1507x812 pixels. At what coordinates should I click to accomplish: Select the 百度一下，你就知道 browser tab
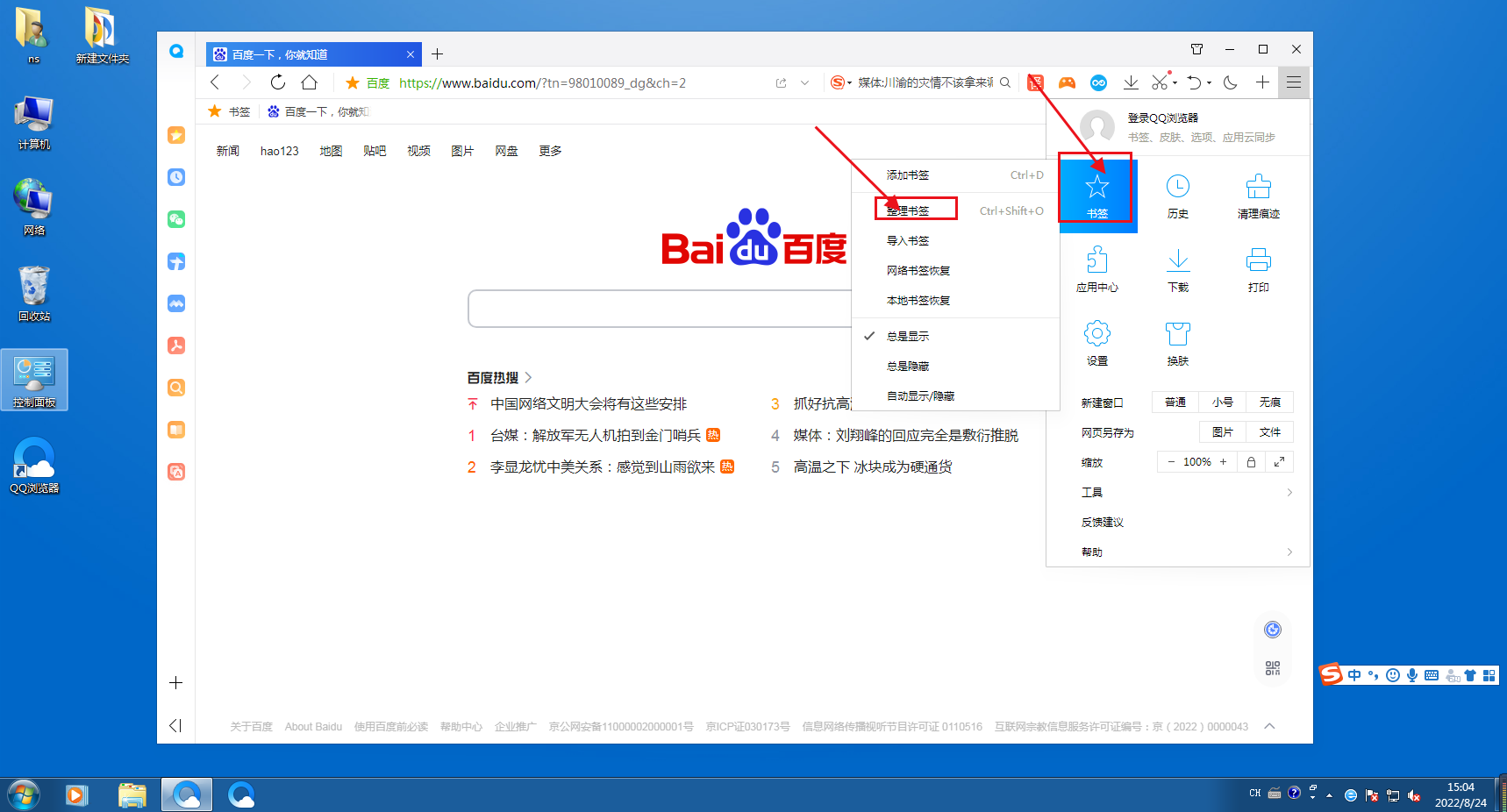tap(313, 54)
